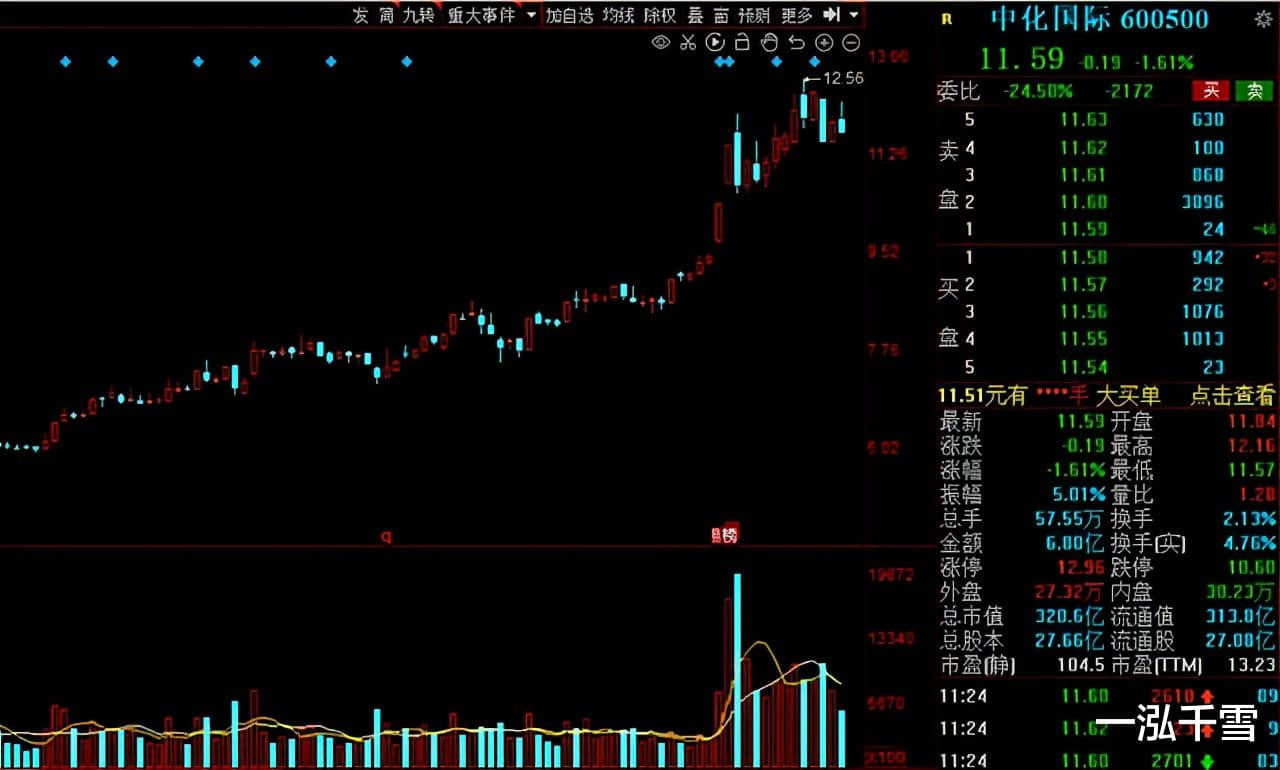
Task: Select the hand pan tool icon
Action: point(769,42)
